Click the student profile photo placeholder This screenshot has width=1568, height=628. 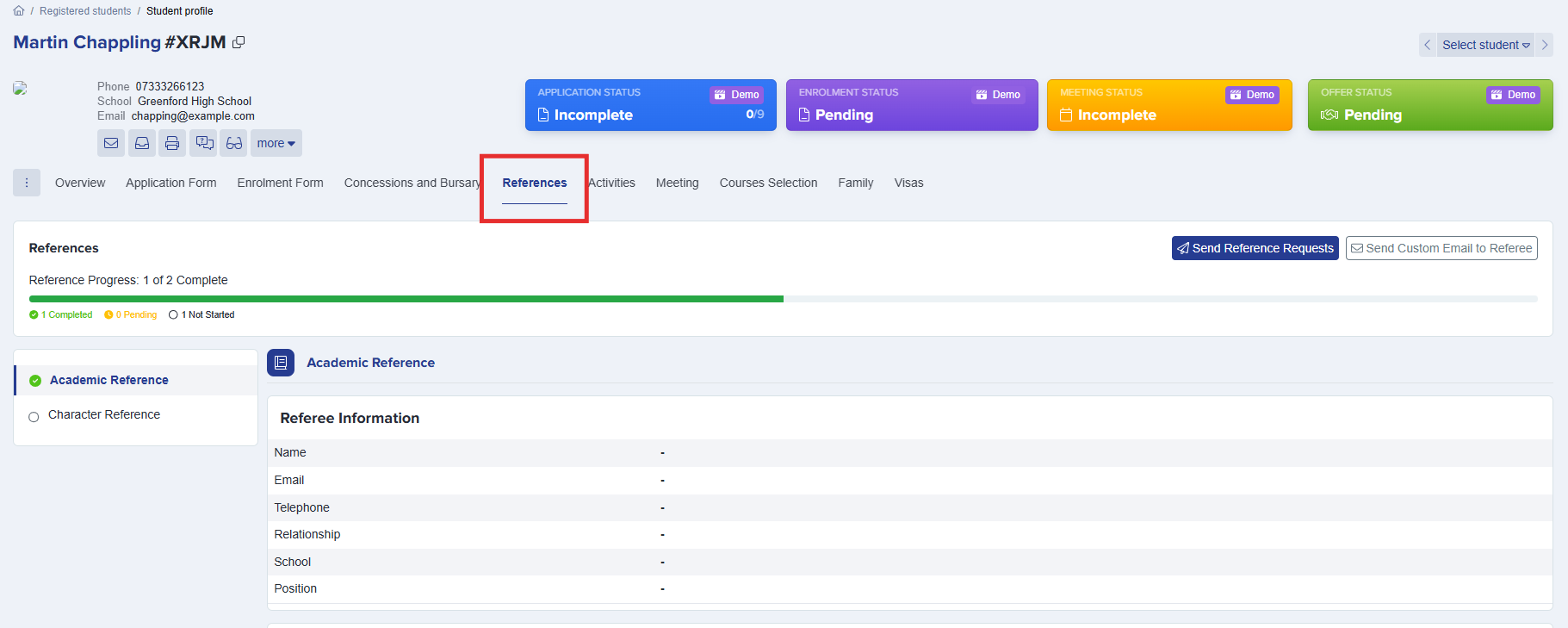tap(21, 88)
